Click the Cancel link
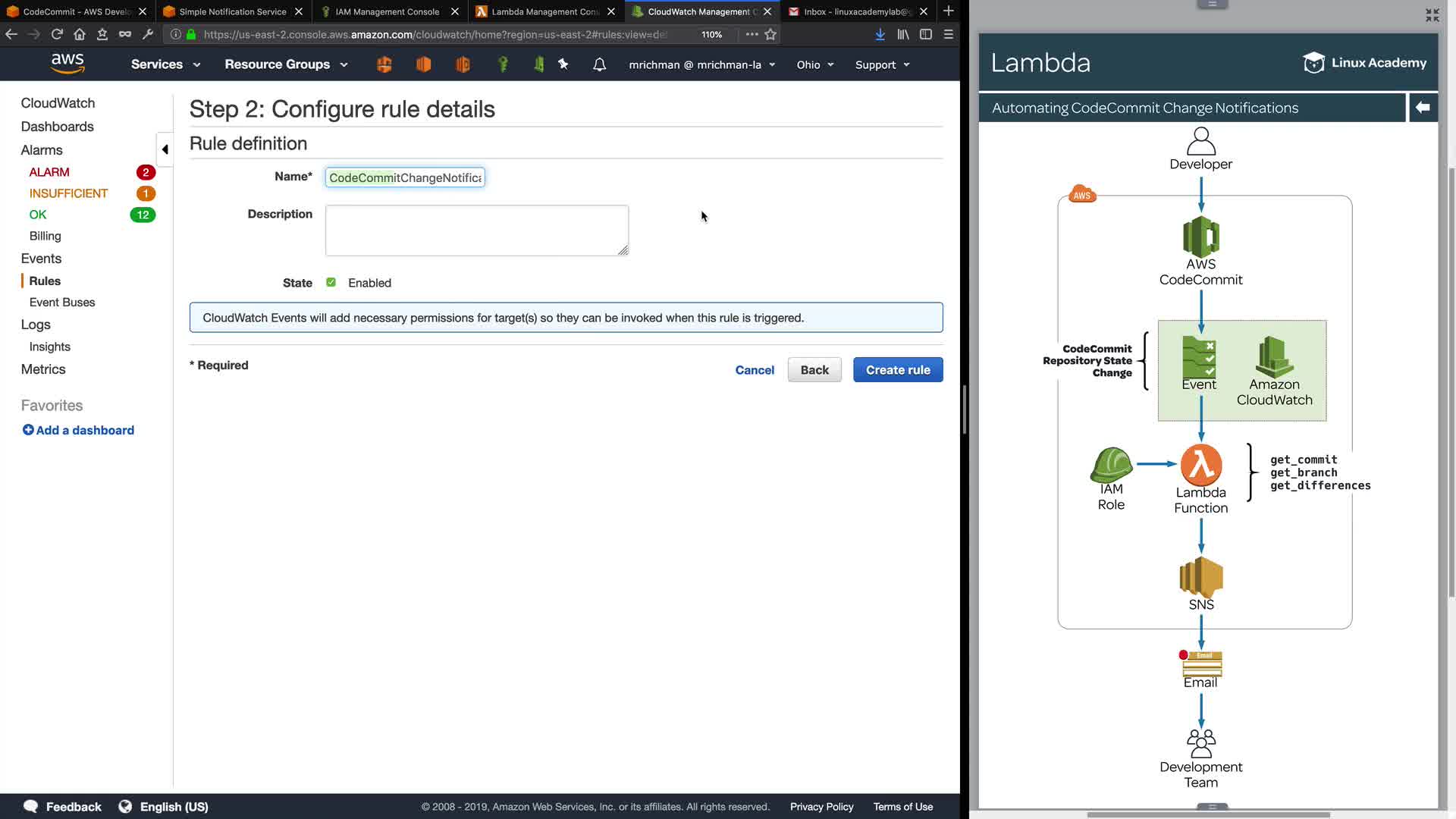The width and height of the screenshot is (1456, 819). (755, 370)
